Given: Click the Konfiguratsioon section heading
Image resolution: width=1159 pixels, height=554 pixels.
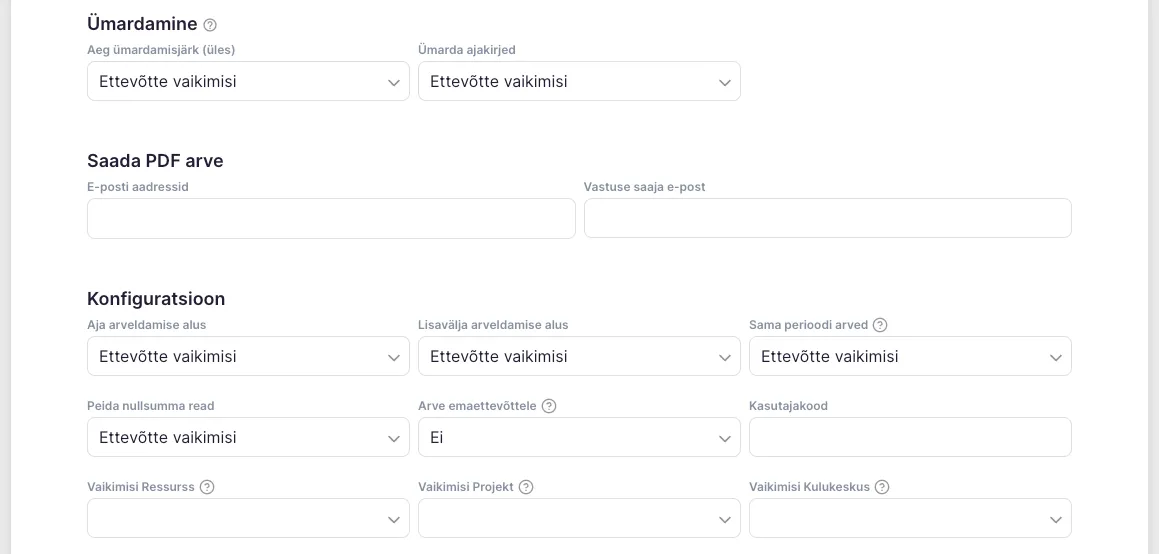Looking at the screenshot, I should point(156,299).
